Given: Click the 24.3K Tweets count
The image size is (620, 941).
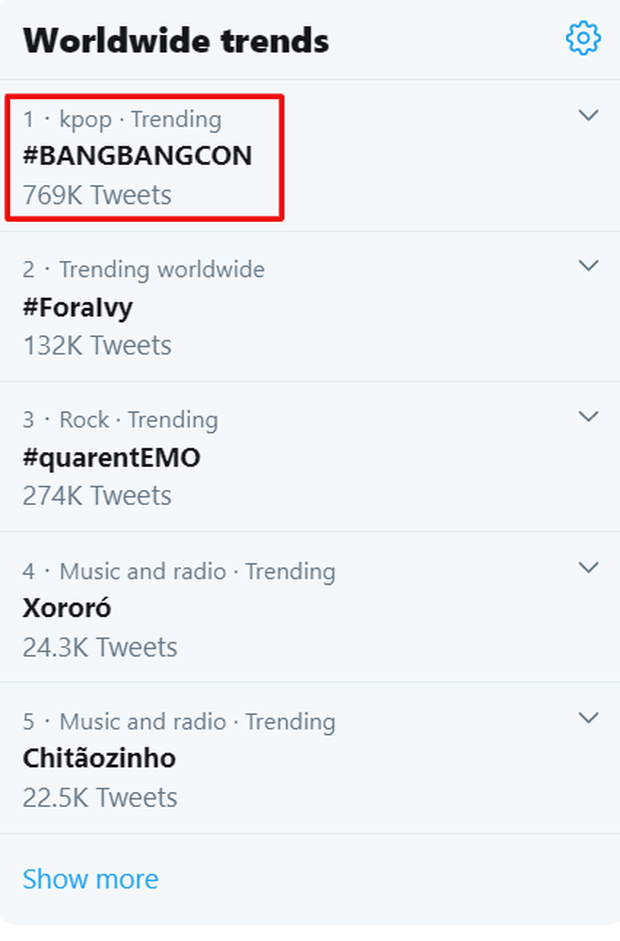Looking at the screenshot, I should [100, 647].
